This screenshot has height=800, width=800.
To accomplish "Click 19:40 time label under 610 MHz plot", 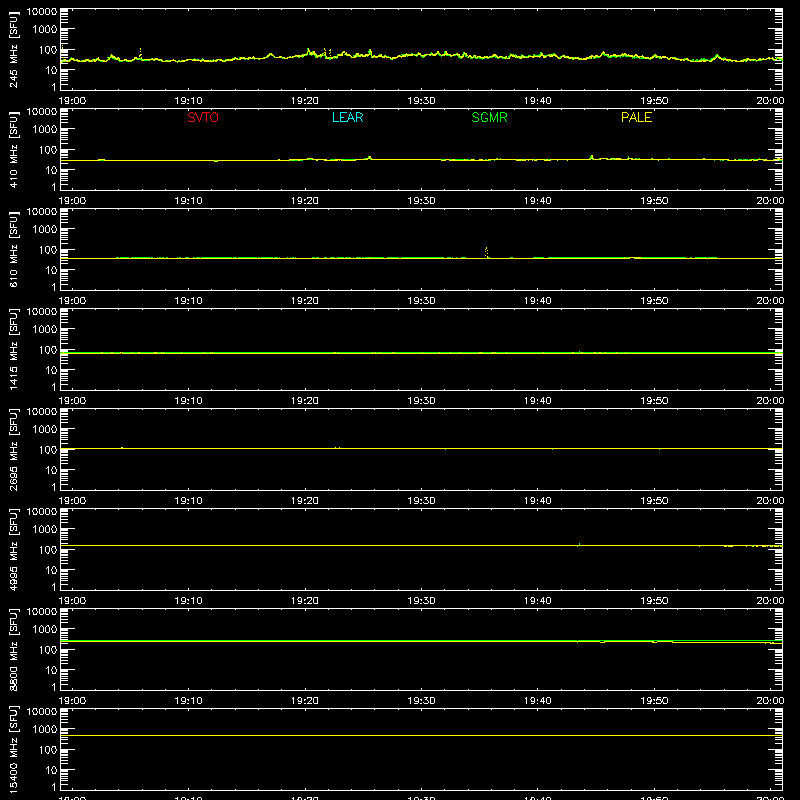I will [x=538, y=301].
